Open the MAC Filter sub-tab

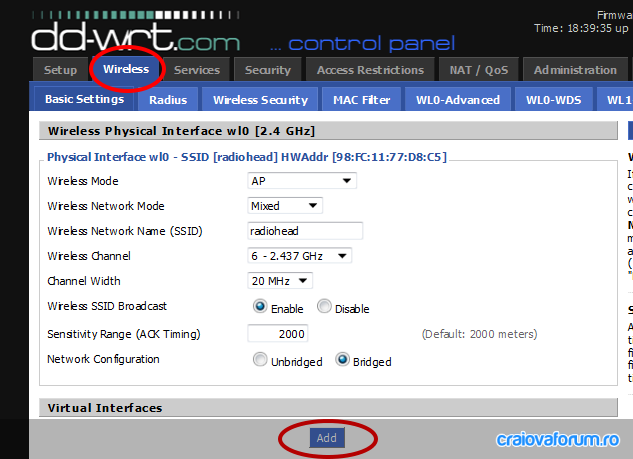tap(362, 100)
